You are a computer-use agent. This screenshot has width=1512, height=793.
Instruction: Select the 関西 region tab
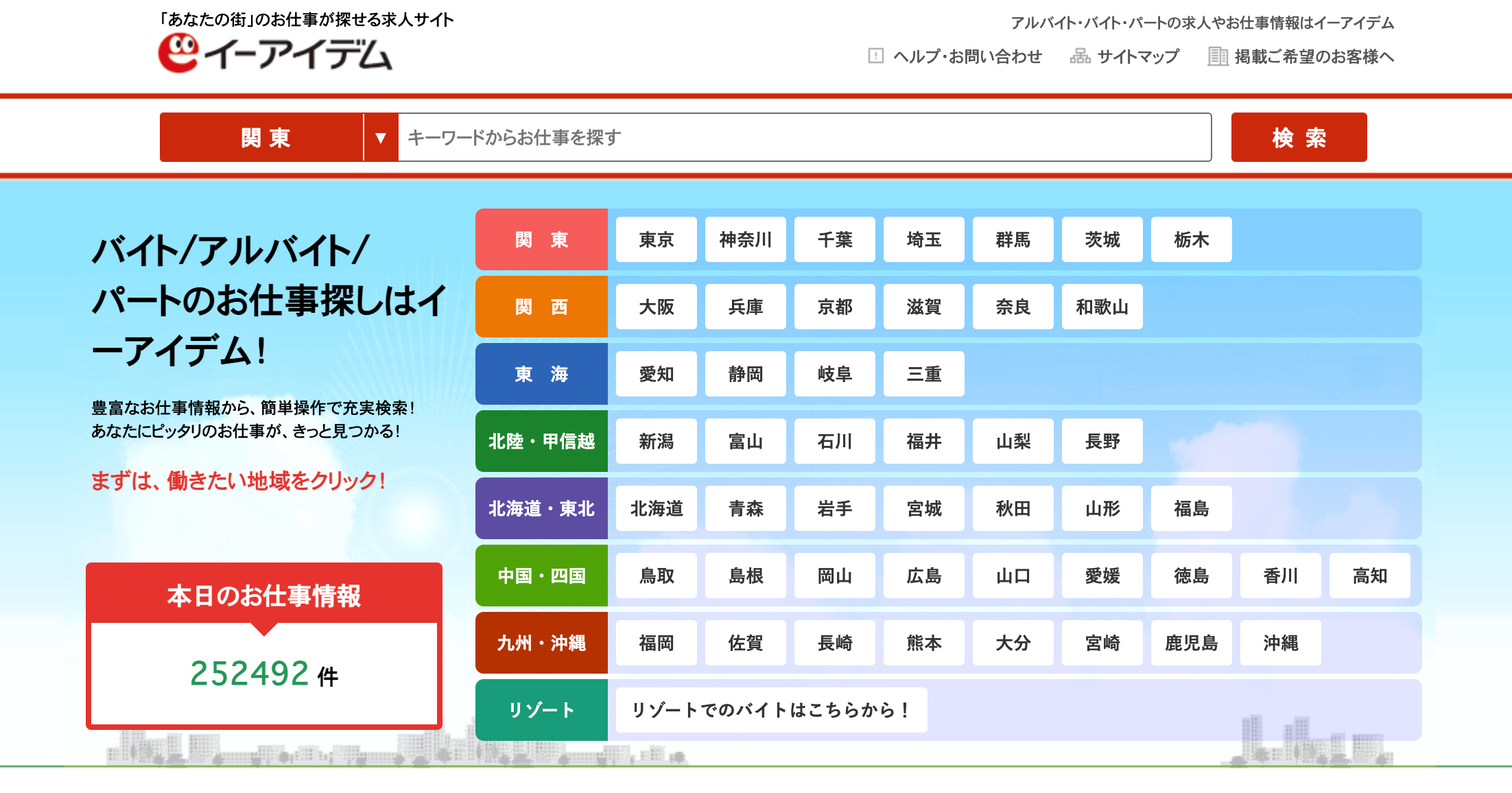coord(541,307)
